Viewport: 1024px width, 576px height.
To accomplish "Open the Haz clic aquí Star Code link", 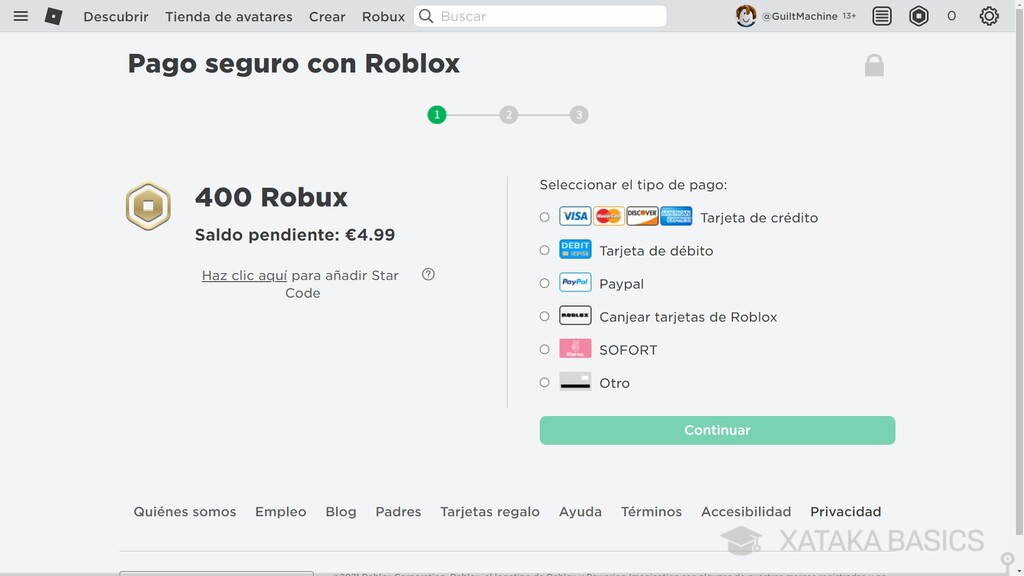I will click(x=243, y=275).
